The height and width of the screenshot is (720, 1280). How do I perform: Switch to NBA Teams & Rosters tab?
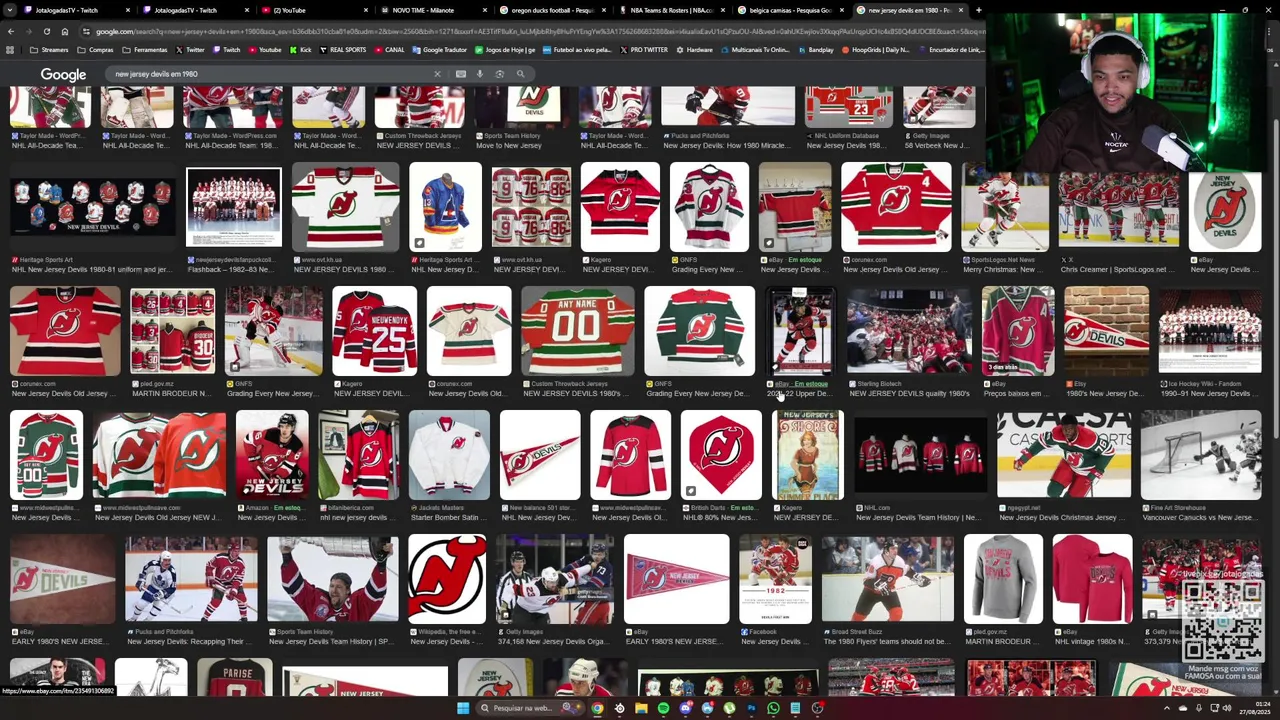tap(674, 10)
